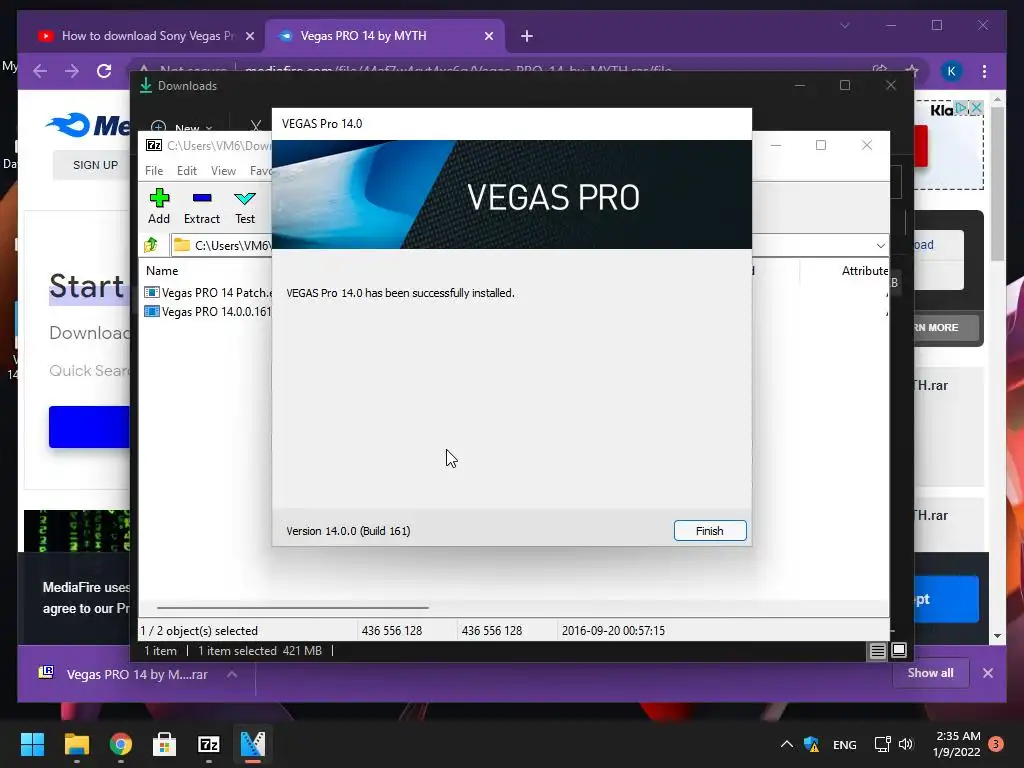Close the ad with X icon

(x=975, y=108)
